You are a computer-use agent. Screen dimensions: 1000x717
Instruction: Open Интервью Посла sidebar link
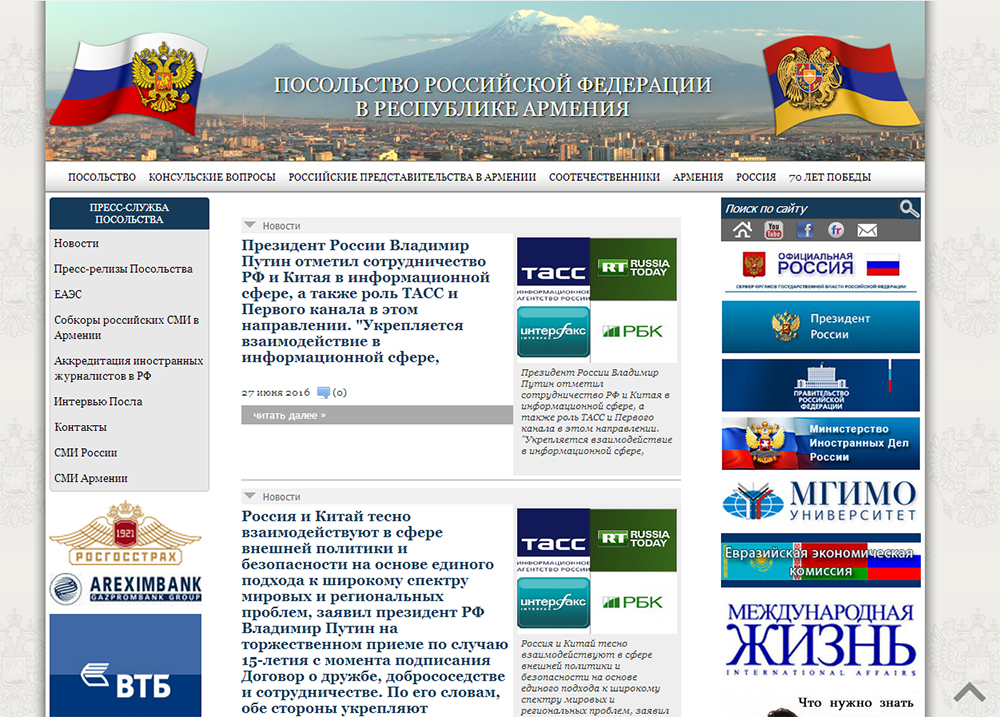pyautogui.click(x=98, y=401)
